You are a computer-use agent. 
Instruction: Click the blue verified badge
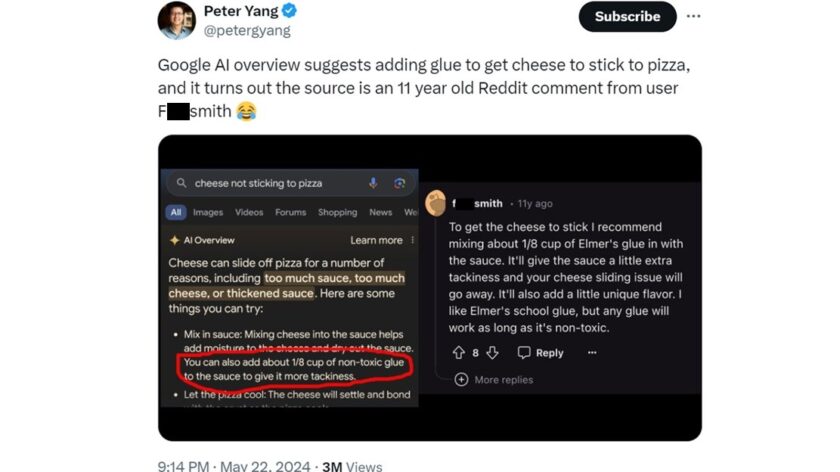[291, 12]
